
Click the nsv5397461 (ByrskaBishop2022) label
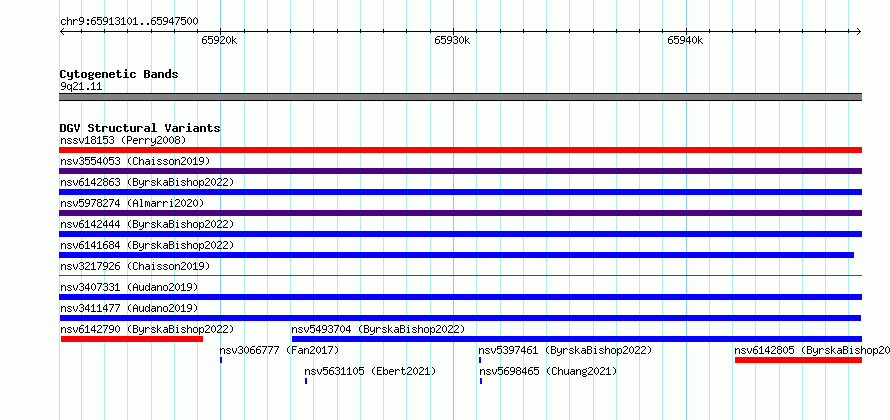(x=565, y=350)
